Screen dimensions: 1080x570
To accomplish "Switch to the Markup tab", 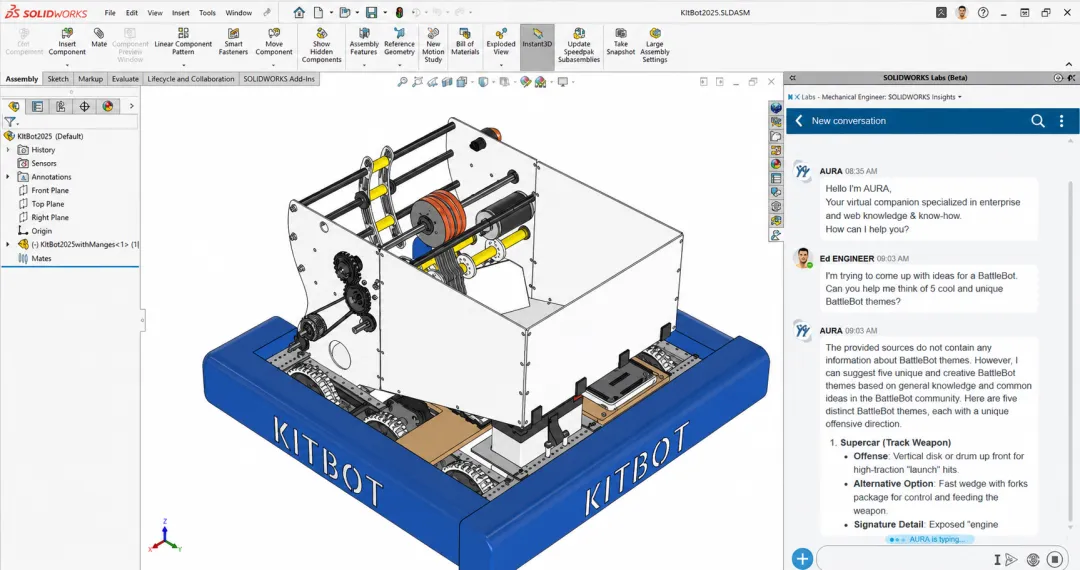I will [x=90, y=79].
